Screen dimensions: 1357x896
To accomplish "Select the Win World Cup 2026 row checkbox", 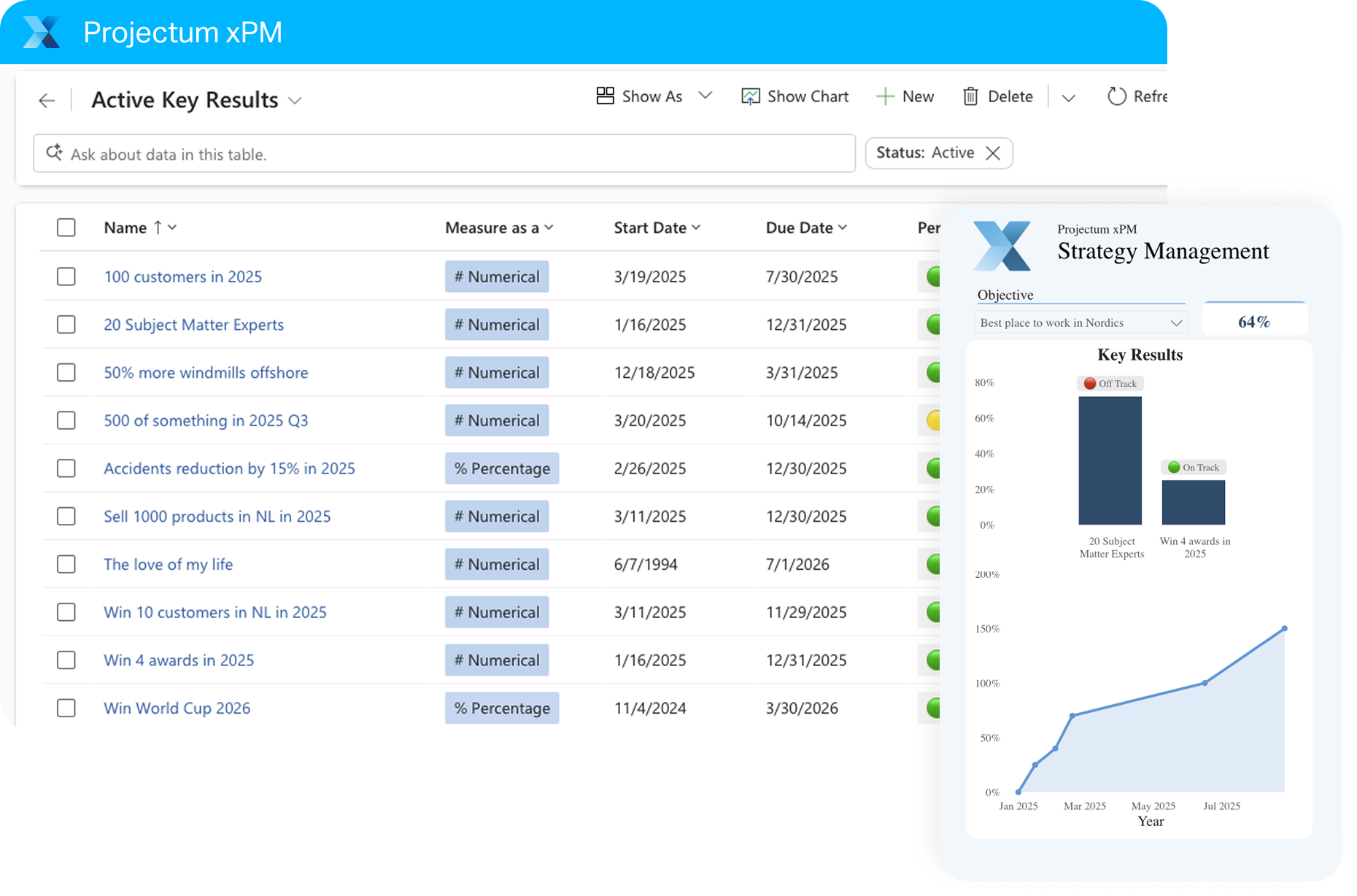I will click(x=66, y=708).
